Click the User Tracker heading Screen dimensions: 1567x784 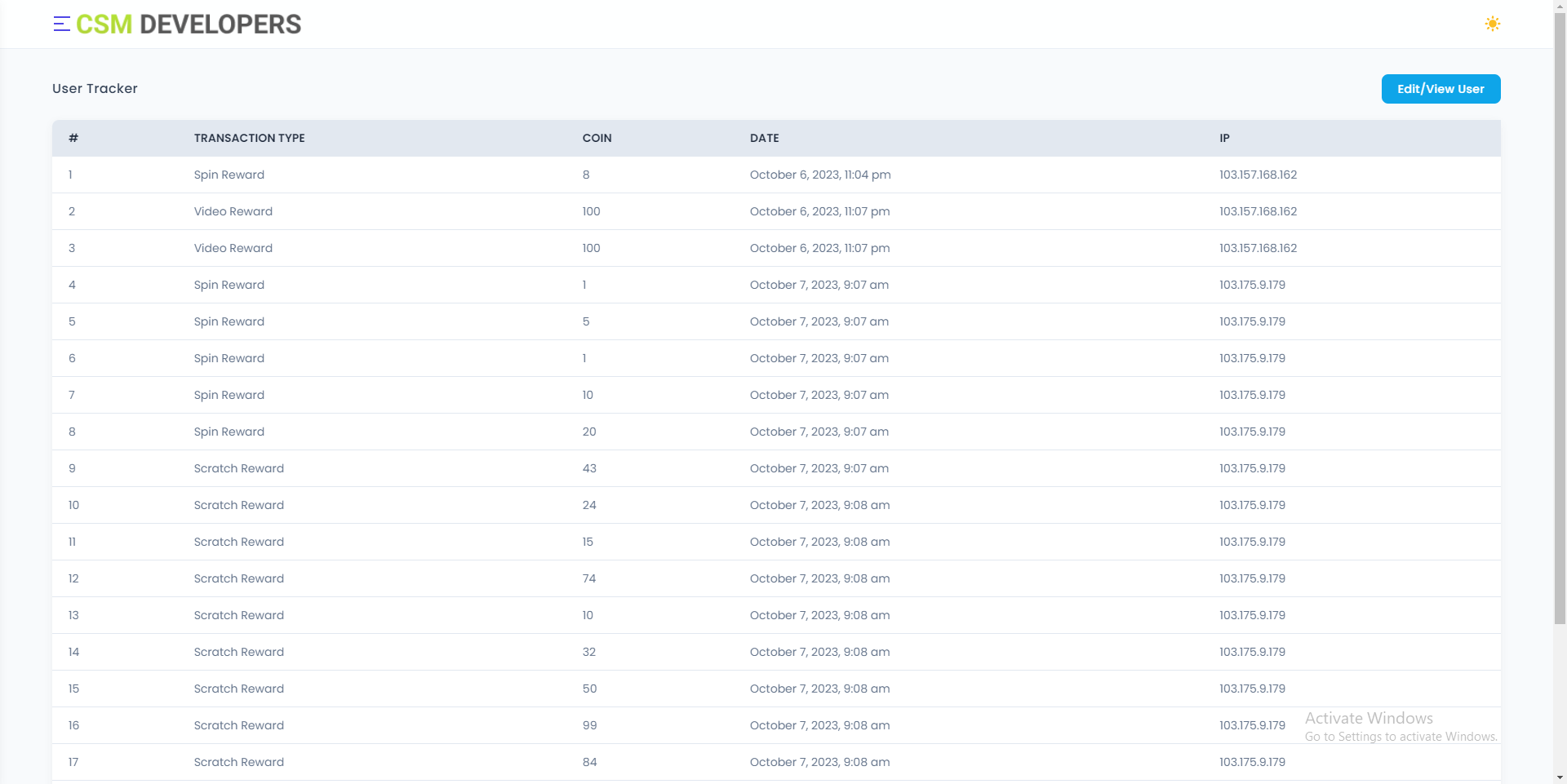click(95, 88)
